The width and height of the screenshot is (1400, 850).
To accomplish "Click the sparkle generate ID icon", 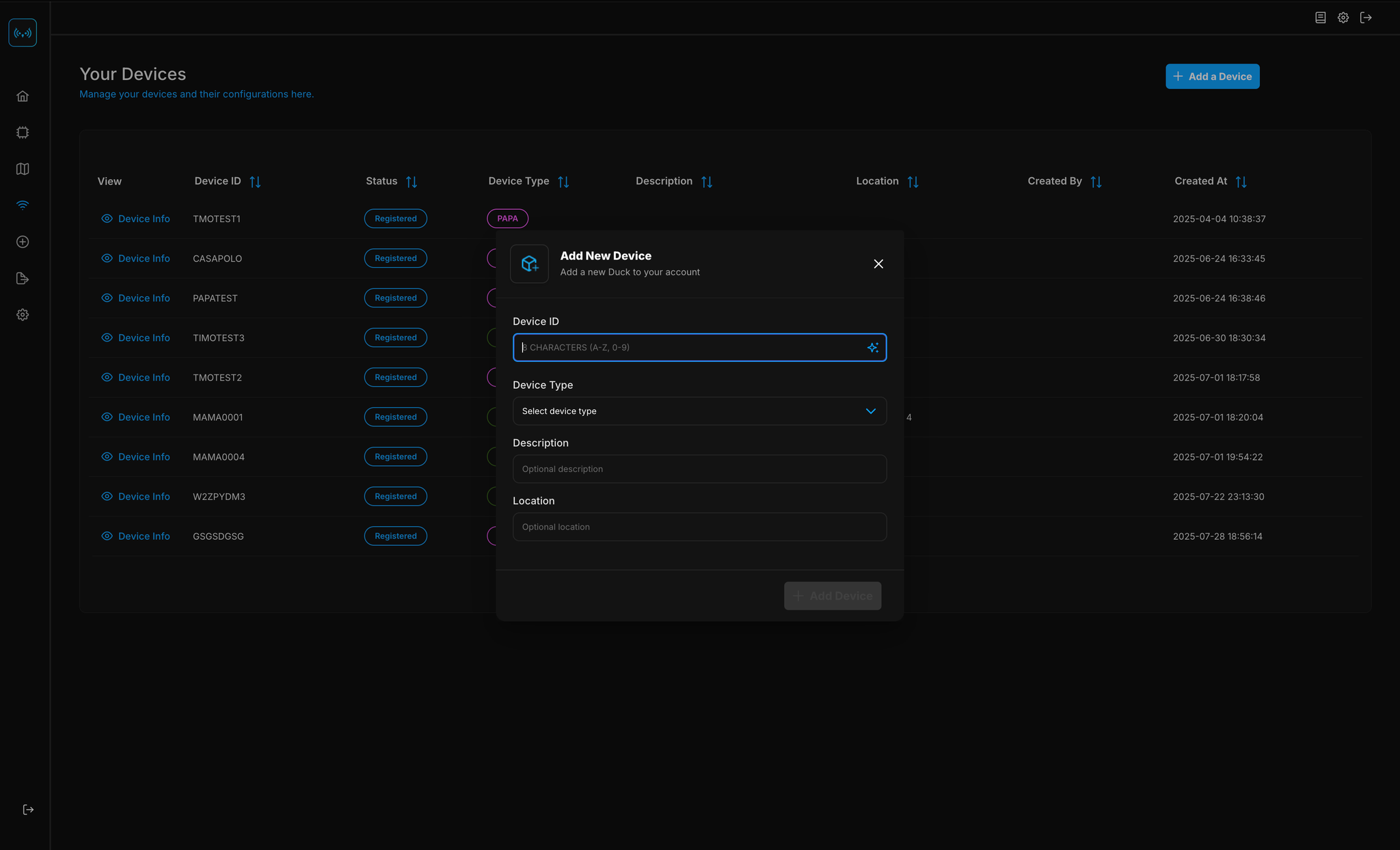I will [x=872, y=348].
